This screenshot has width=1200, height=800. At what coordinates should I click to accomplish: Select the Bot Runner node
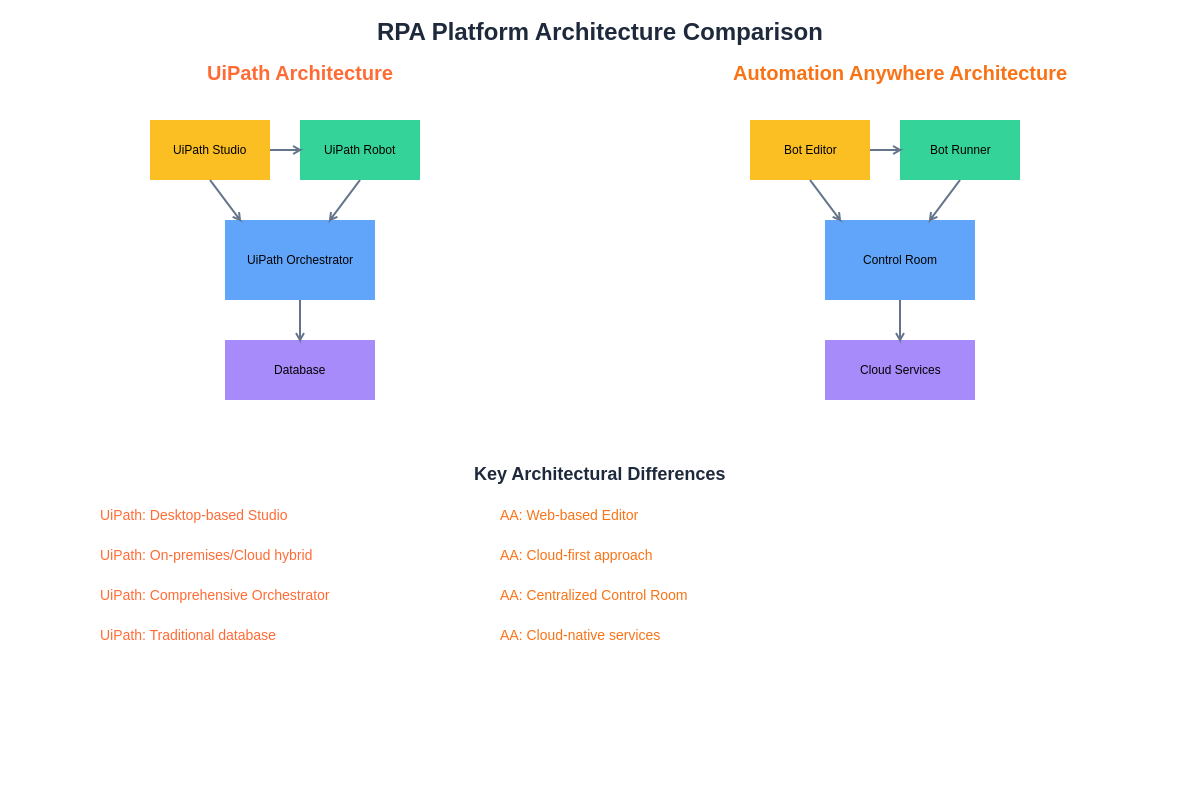pos(960,150)
